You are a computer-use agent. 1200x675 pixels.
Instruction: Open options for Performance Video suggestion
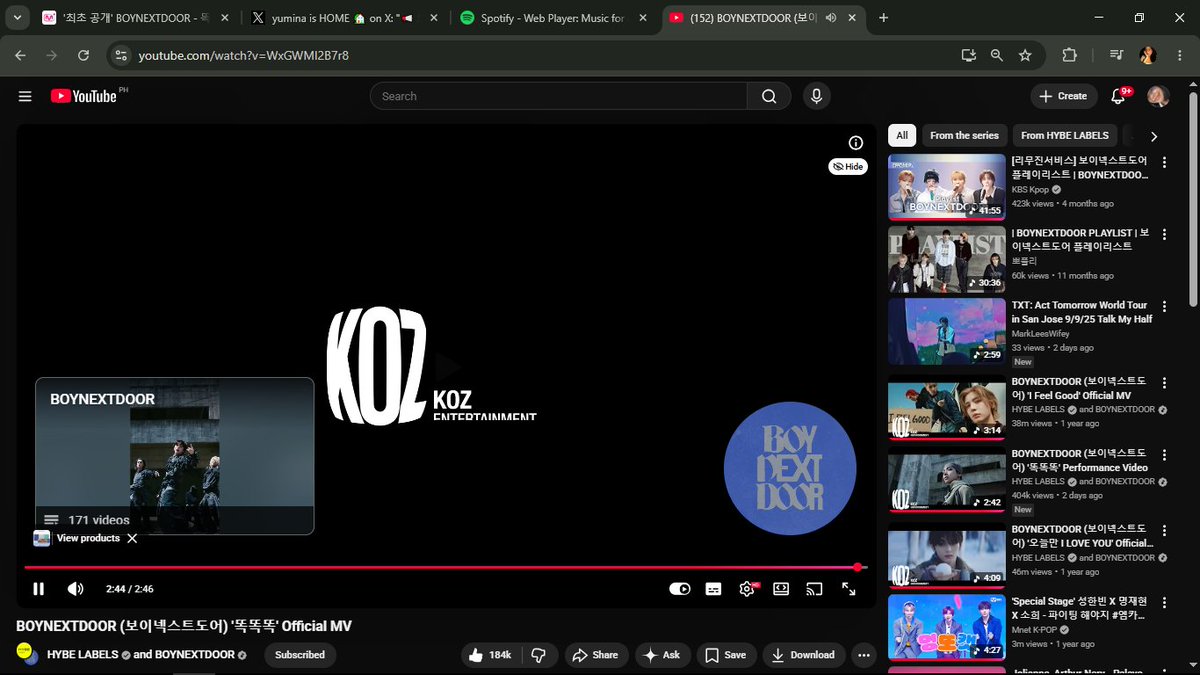[x=1164, y=454]
